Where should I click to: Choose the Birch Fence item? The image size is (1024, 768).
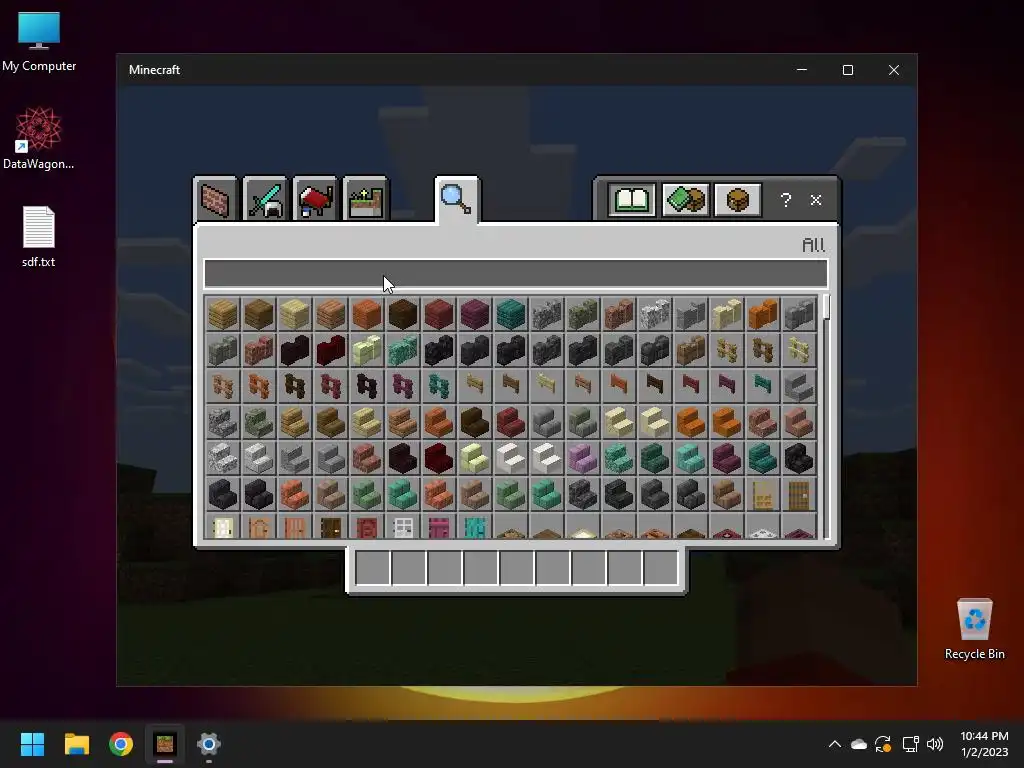tap(798, 350)
